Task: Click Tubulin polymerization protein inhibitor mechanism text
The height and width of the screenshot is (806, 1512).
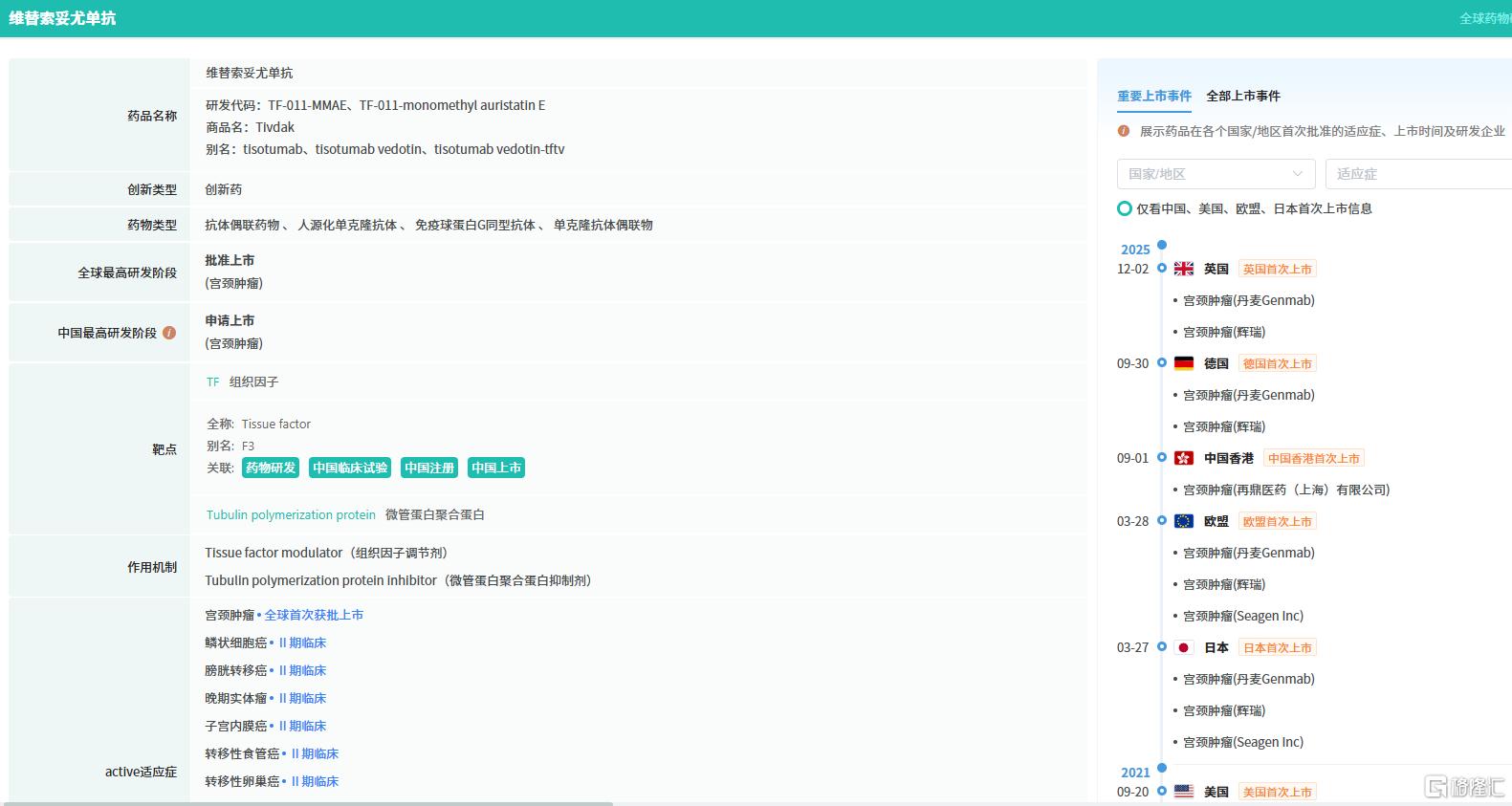Action: pyautogui.click(x=398, y=580)
